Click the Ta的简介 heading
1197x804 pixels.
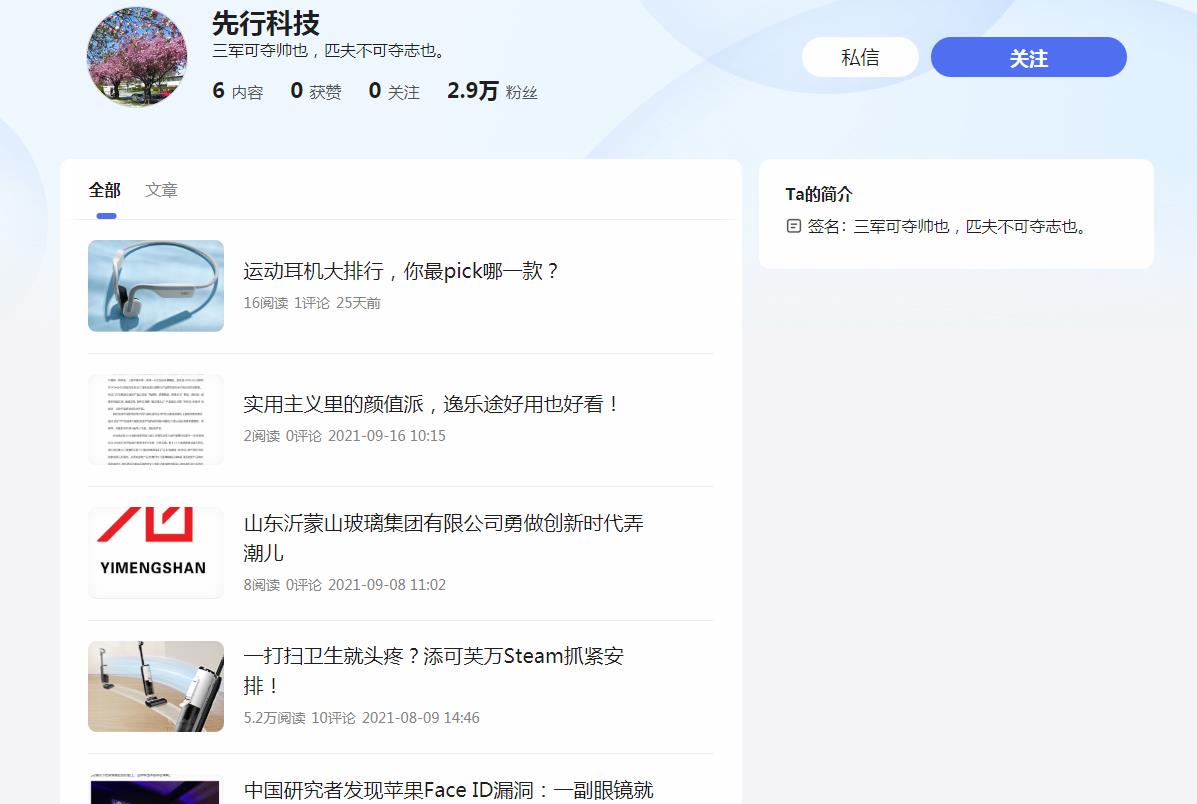click(x=819, y=194)
